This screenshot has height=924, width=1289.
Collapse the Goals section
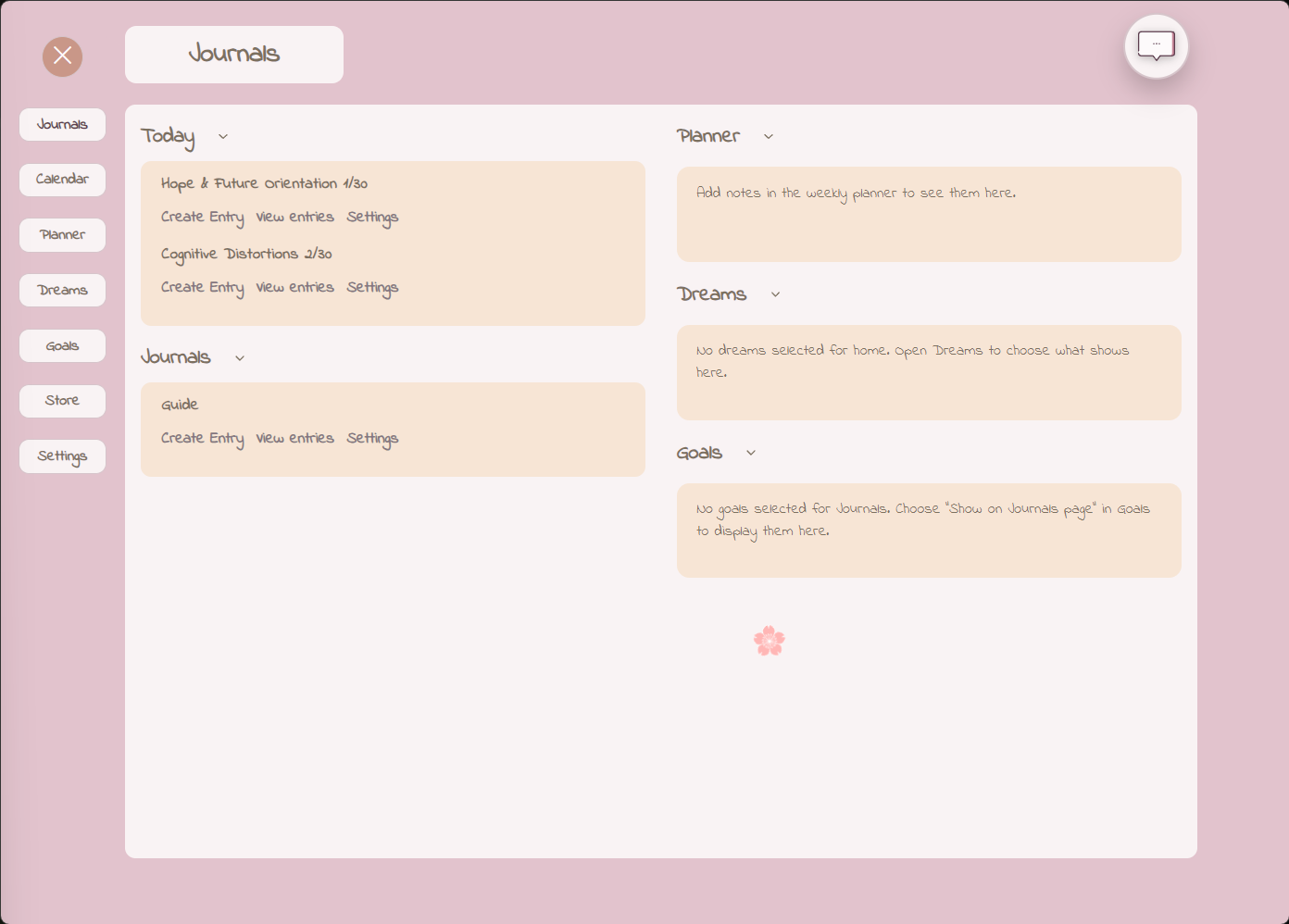(750, 453)
